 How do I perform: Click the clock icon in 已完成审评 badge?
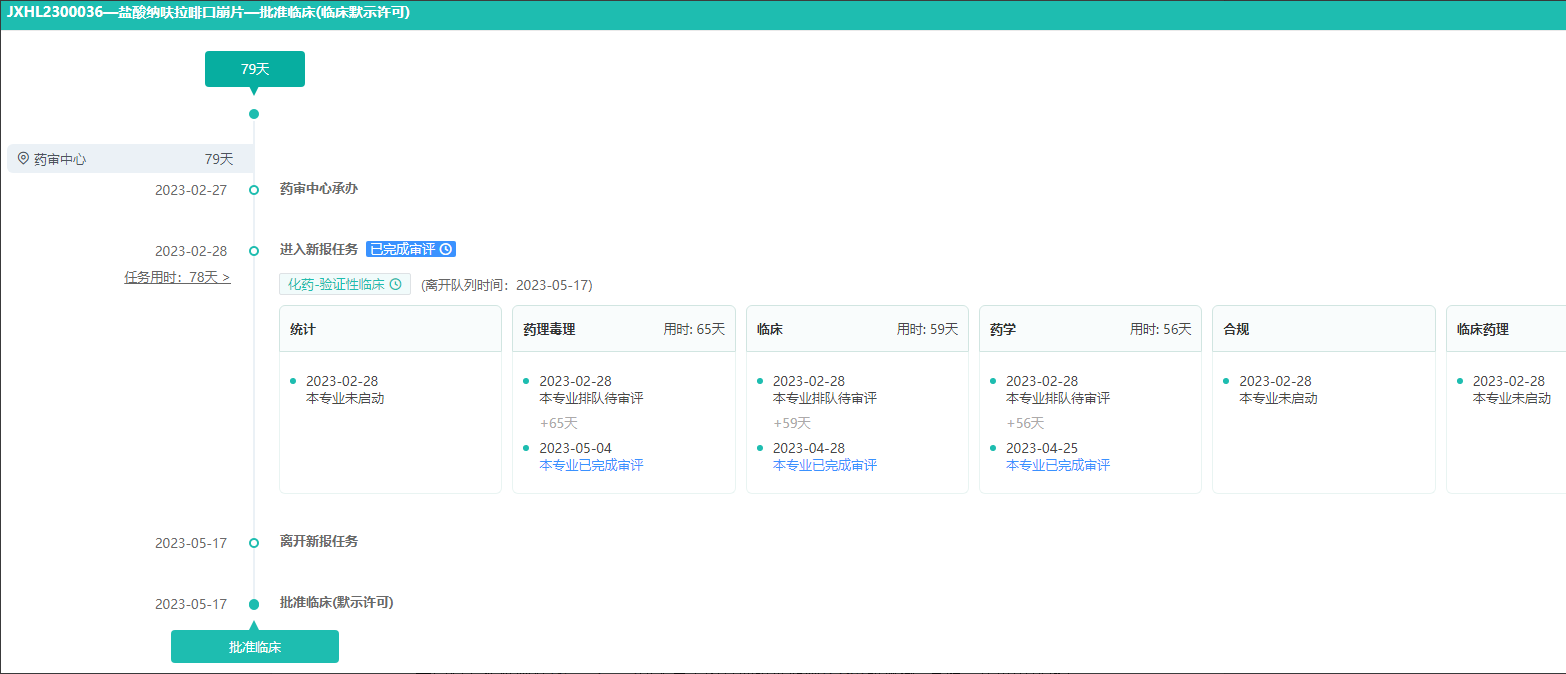(x=446, y=249)
